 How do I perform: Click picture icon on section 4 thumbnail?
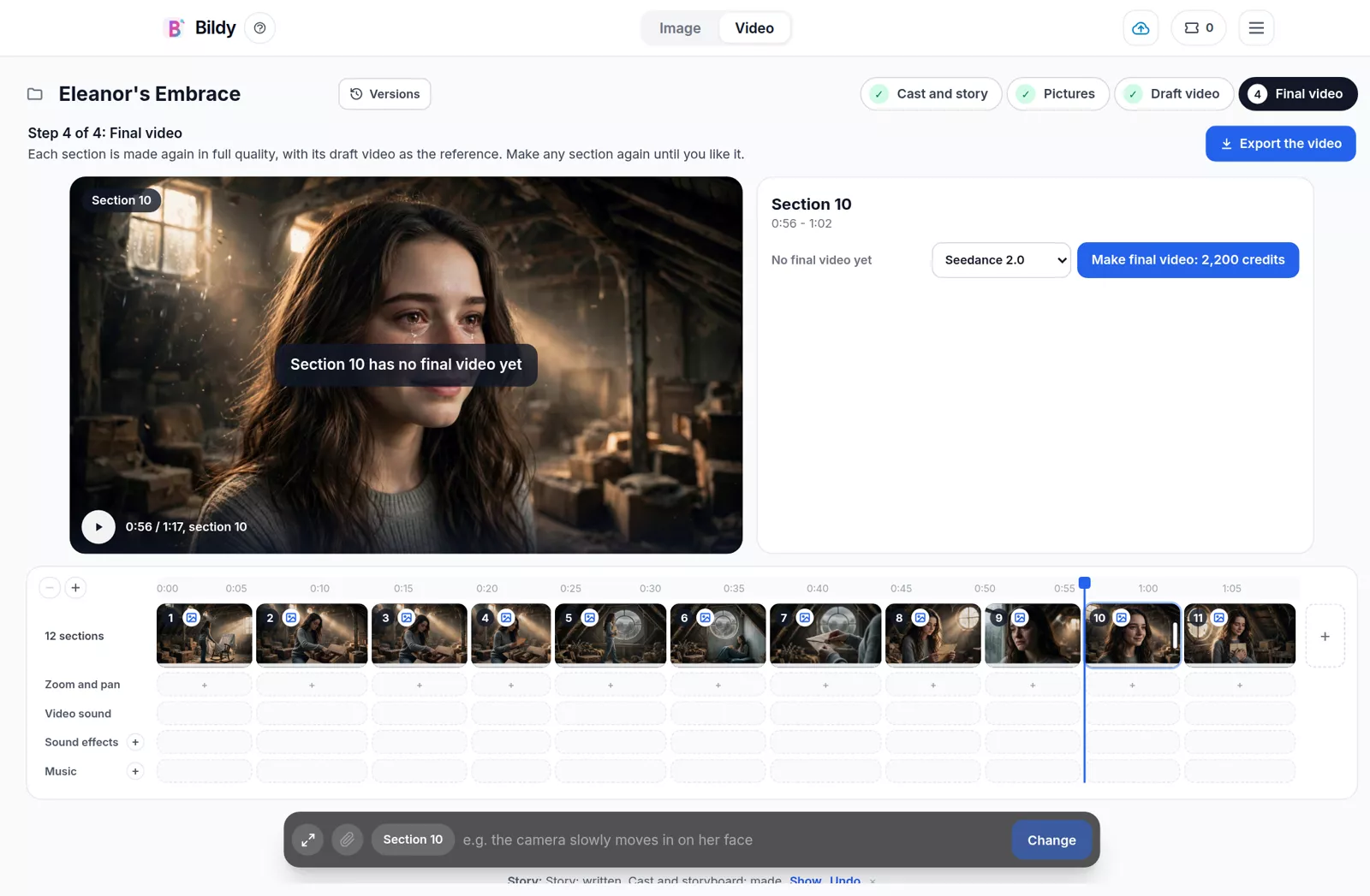[x=506, y=618]
